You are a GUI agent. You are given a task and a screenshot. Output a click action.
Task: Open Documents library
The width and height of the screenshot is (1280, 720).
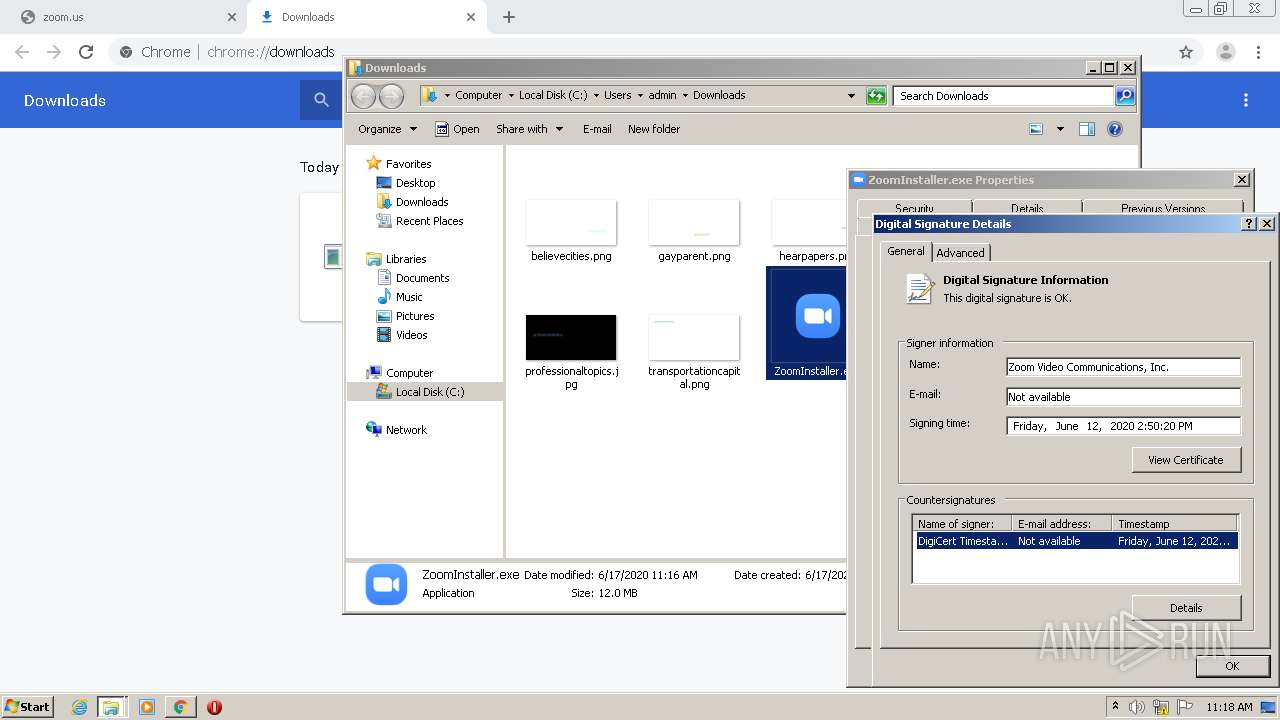click(422, 278)
